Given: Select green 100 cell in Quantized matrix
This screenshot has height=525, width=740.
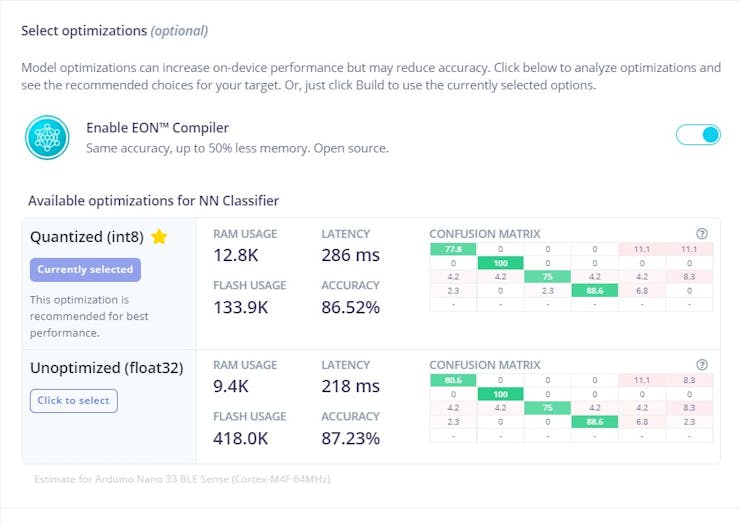Looking at the screenshot, I should pos(500,263).
